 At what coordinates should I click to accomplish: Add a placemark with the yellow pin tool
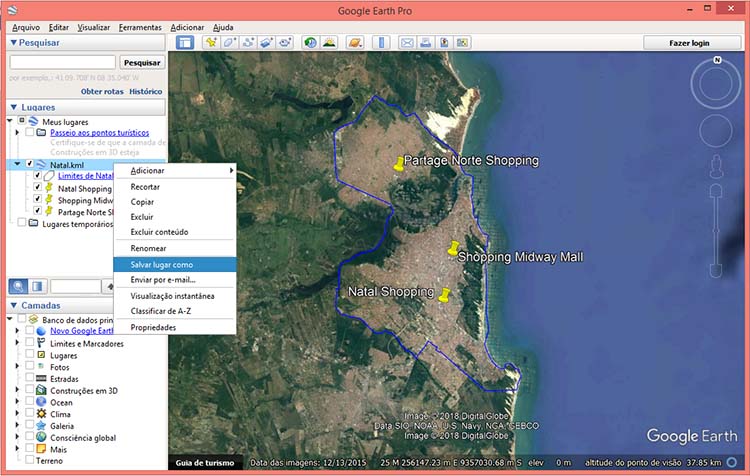point(210,43)
